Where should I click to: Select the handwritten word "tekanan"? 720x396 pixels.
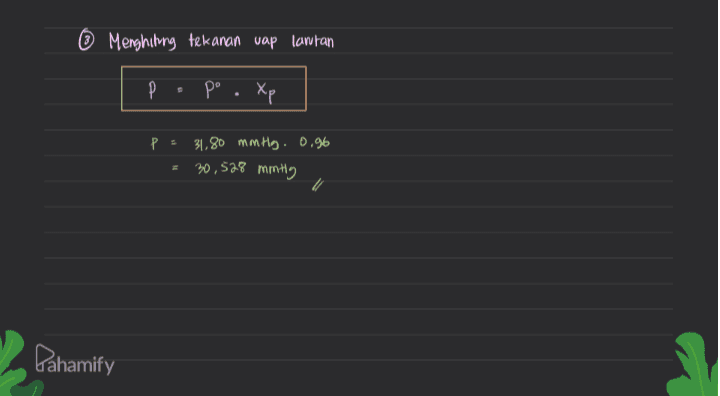(x=214, y=40)
